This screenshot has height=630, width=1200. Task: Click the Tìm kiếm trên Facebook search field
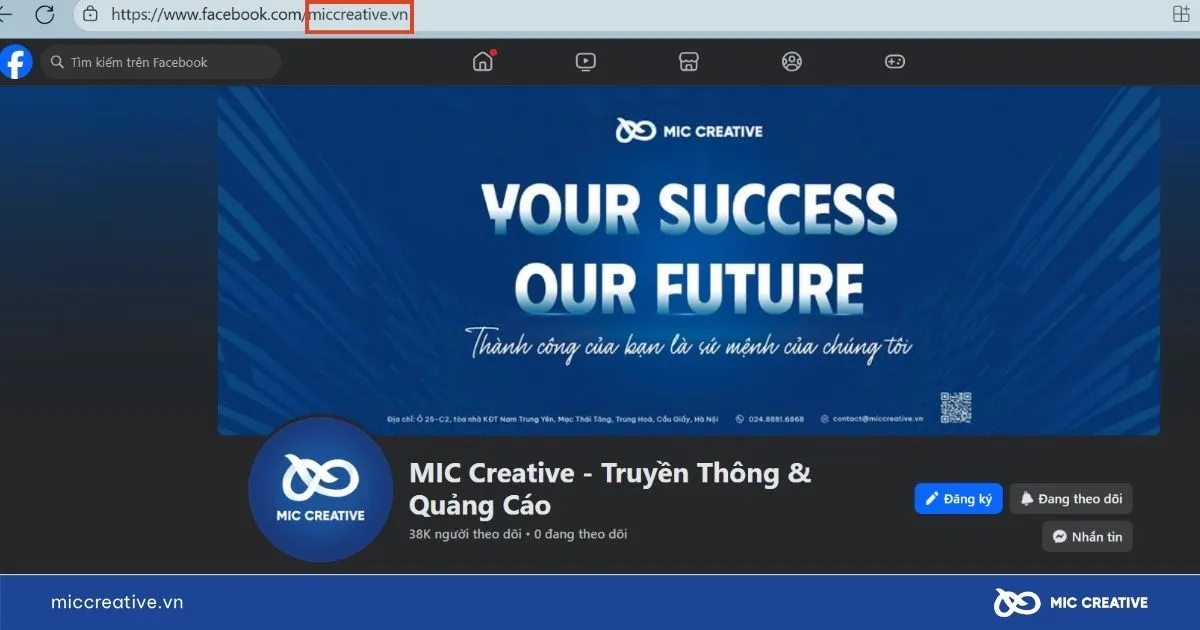160,61
